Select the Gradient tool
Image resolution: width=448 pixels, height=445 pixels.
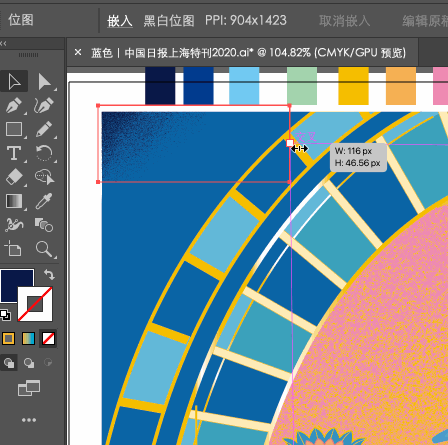coord(14,201)
